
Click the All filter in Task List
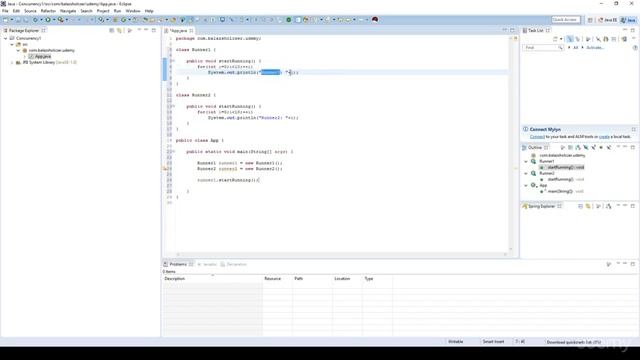click(x=576, y=48)
